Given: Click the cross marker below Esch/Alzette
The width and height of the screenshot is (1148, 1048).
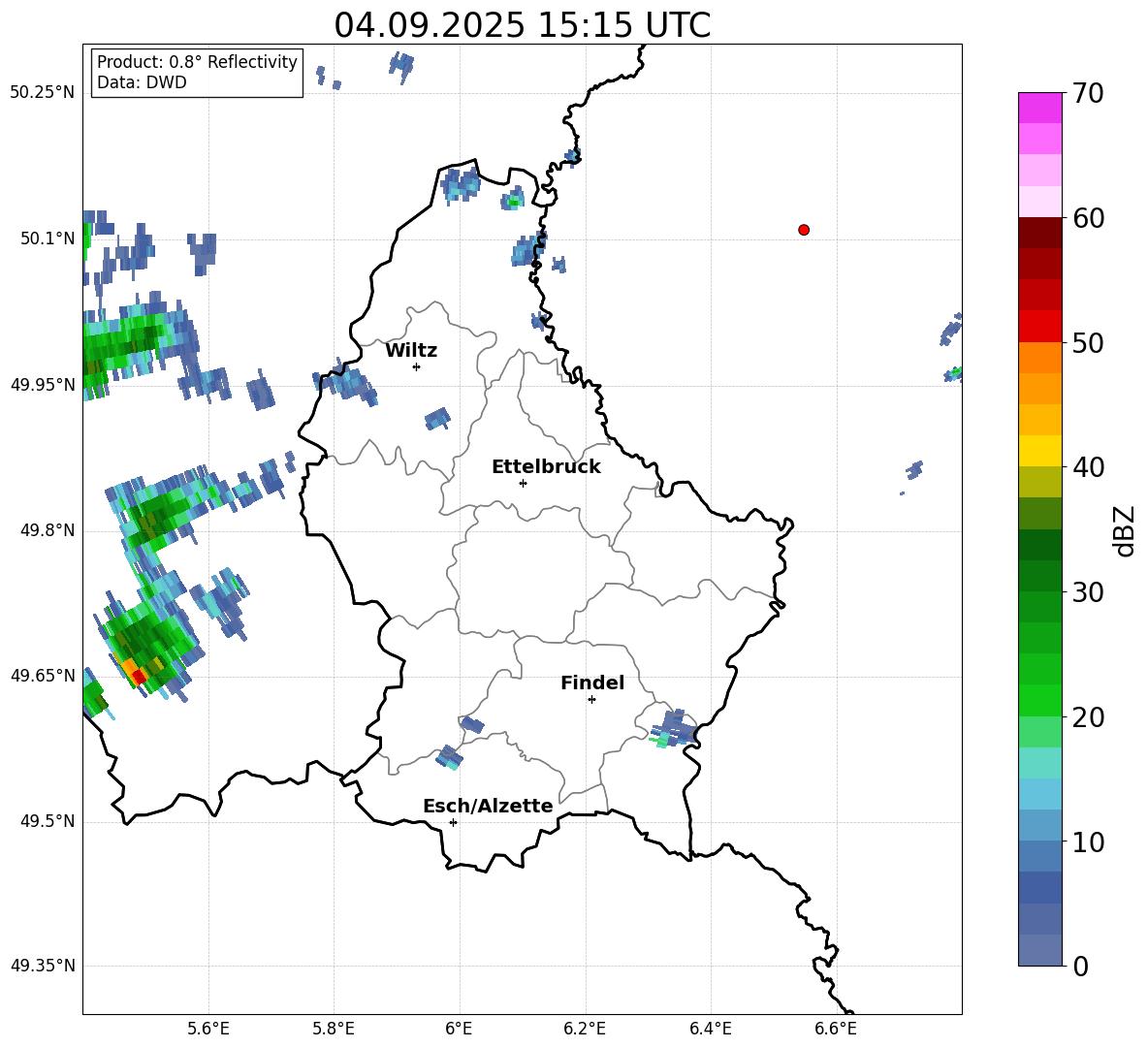Looking at the screenshot, I should 453,822.
